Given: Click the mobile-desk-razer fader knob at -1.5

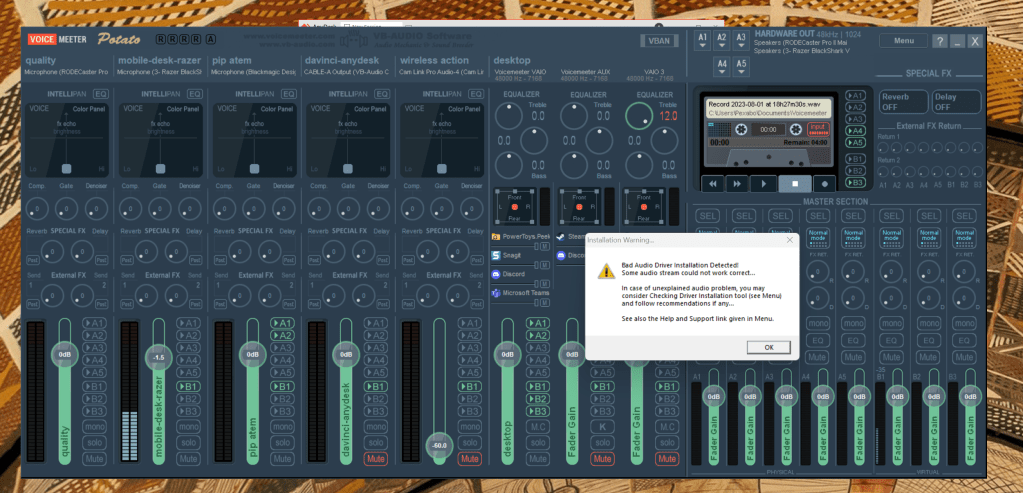Looking at the screenshot, I should [x=158, y=358].
